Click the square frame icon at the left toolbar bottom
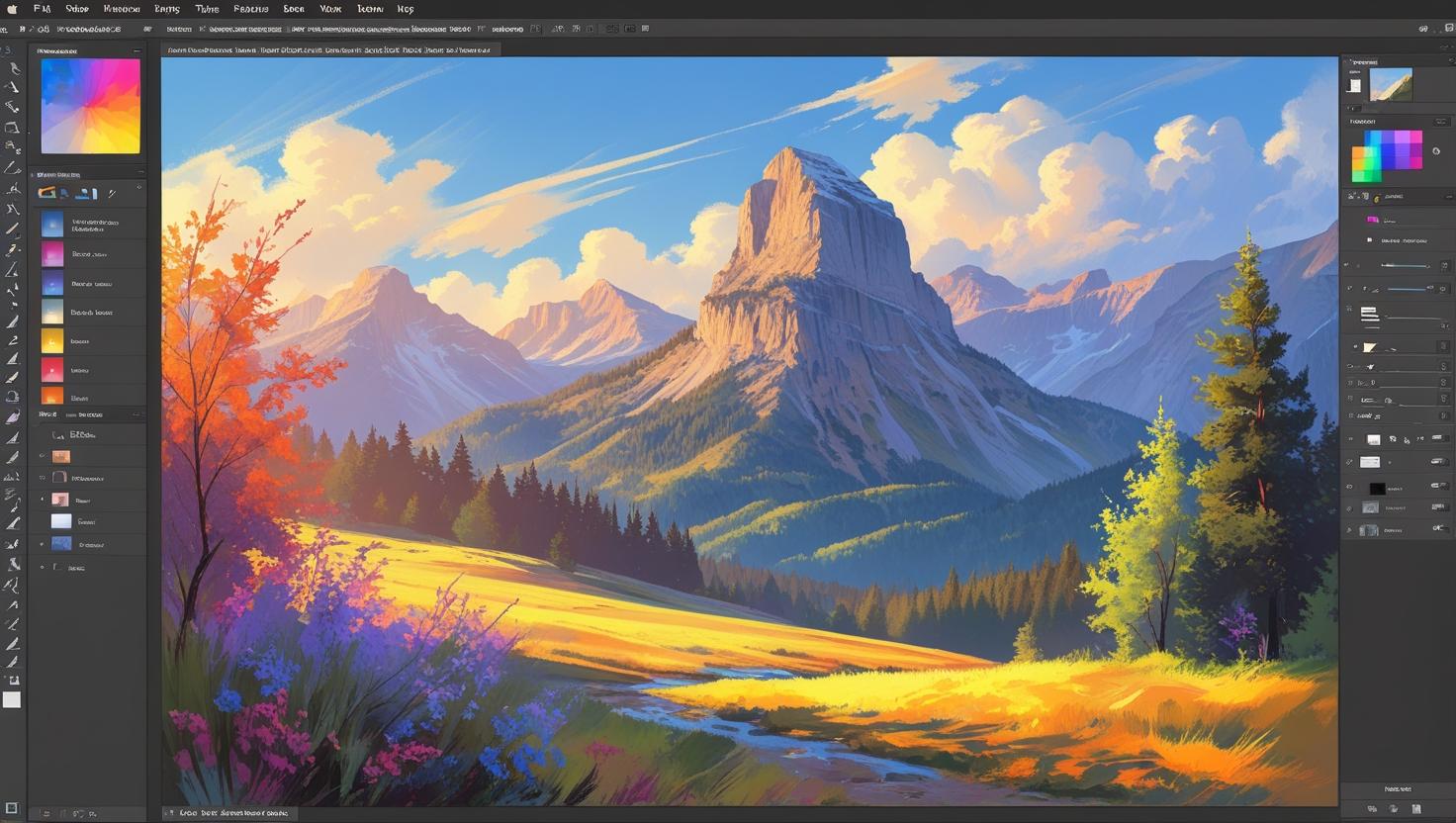Image resolution: width=1456 pixels, height=823 pixels. (x=12, y=808)
